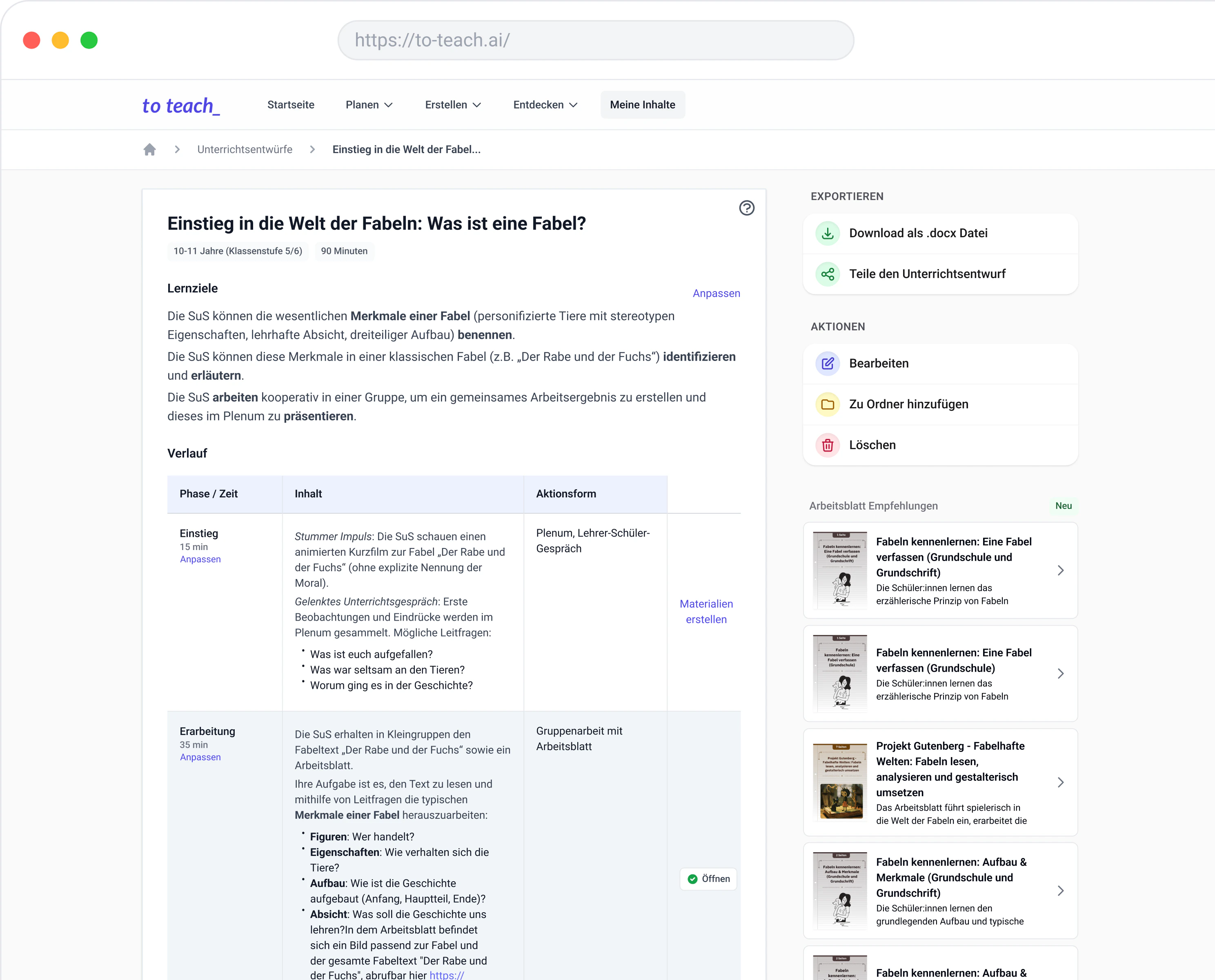Image resolution: width=1215 pixels, height=980 pixels.
Task: Click the Aktionsform column header
Action: pos(595,494)
